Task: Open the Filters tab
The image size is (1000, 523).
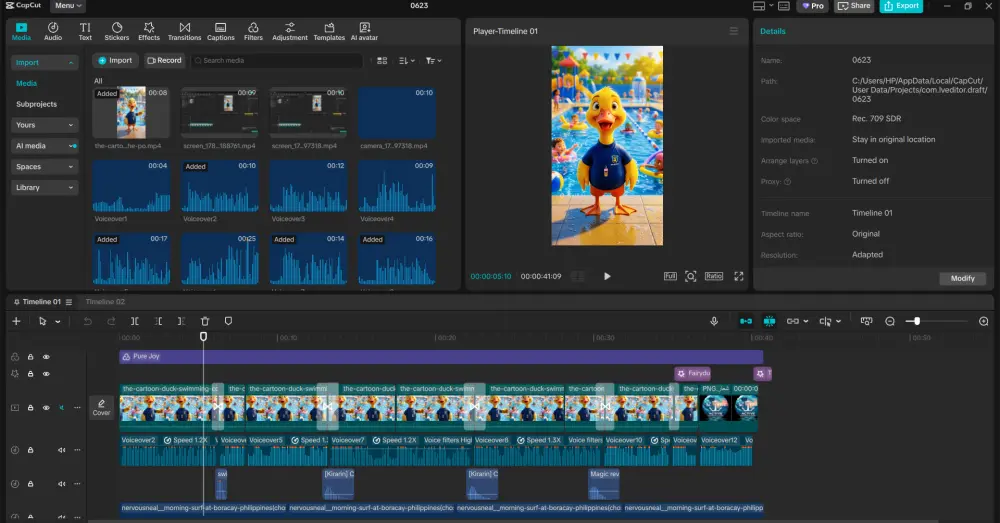Action: tap(253, 31)
